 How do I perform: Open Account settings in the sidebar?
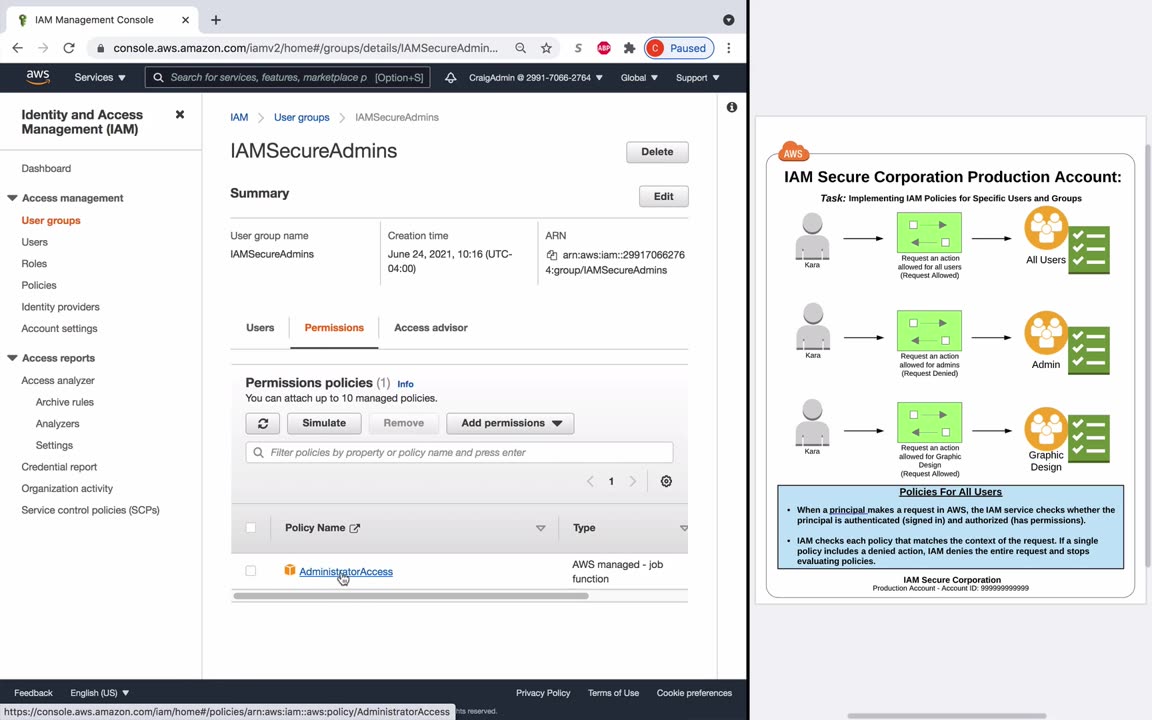(60, 328)
